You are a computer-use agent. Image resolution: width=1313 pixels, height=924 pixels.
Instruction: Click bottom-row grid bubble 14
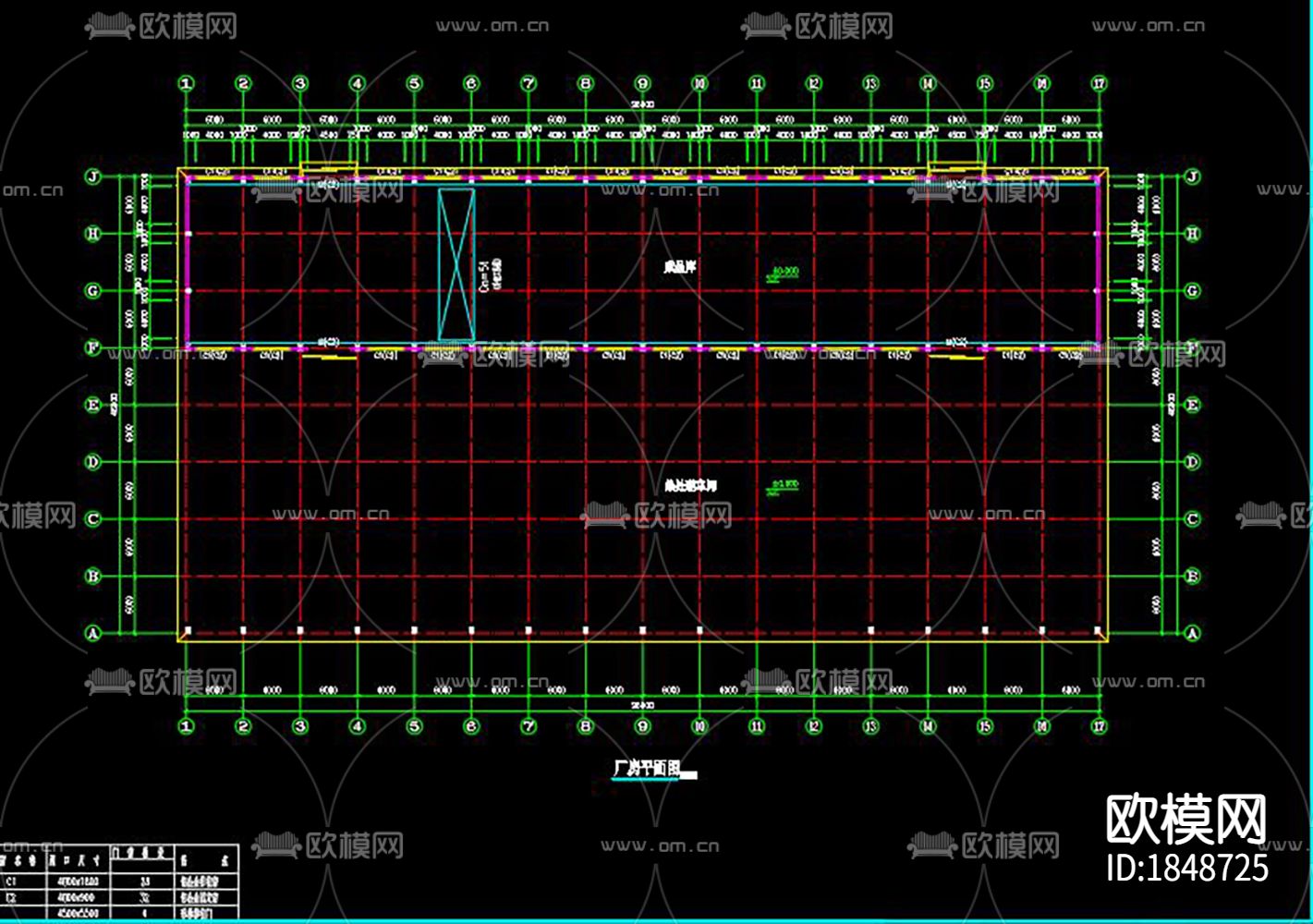928,726
